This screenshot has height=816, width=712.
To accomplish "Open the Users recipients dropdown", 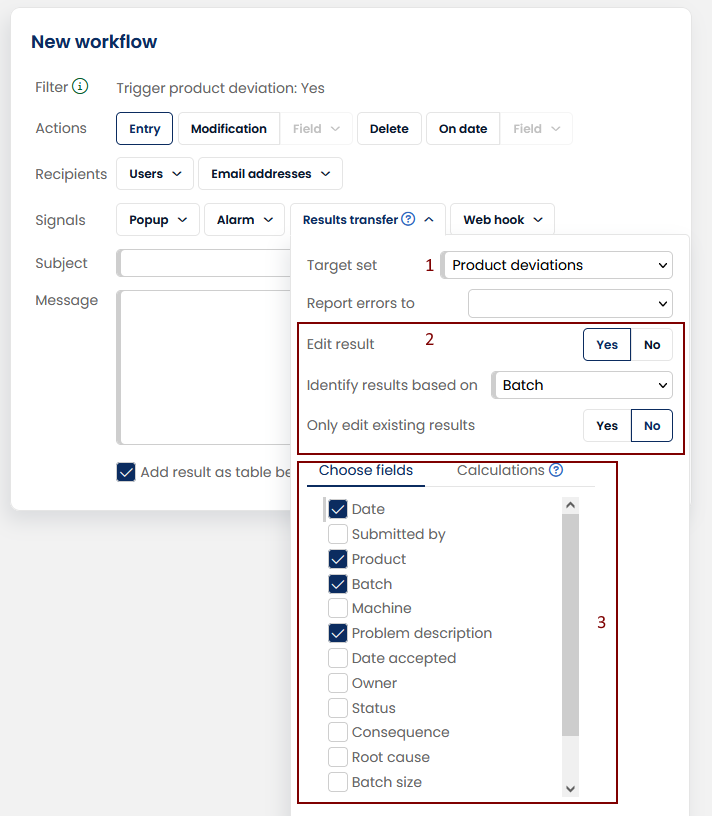I will [154, 173].
